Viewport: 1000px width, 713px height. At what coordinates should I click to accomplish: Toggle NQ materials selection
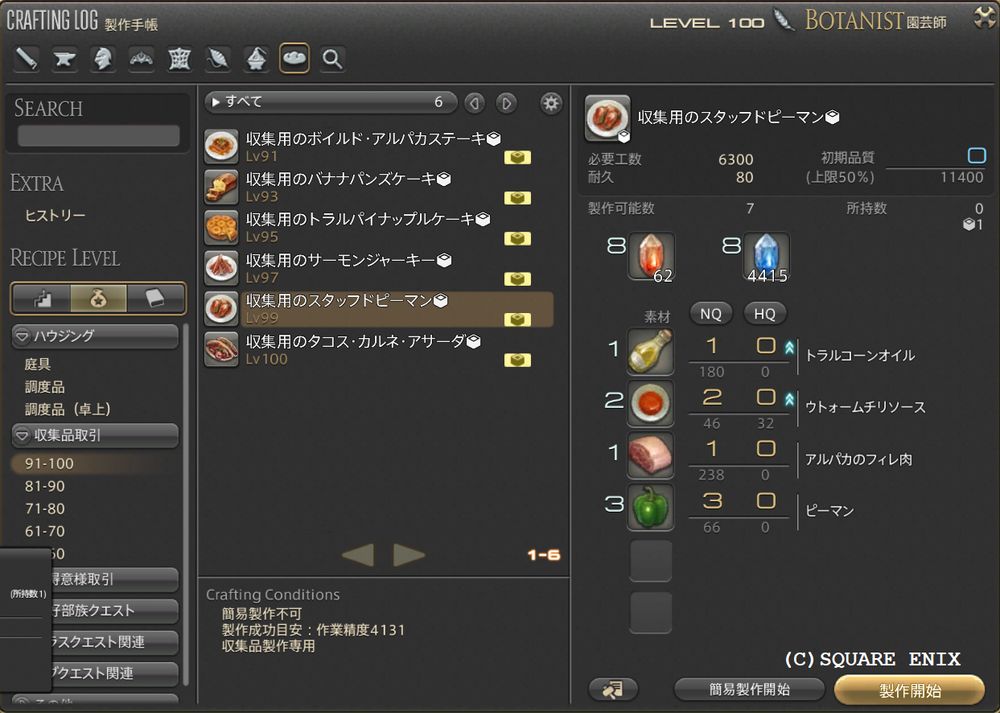click(x=710, y=314)
